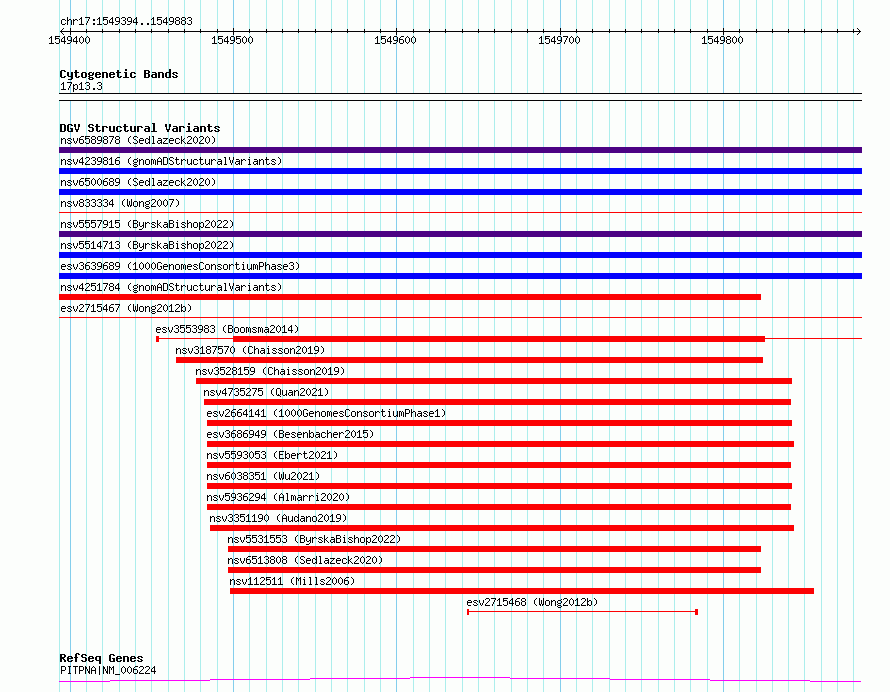Click nsv4735275 (Quan2021) label

(266, 392)
